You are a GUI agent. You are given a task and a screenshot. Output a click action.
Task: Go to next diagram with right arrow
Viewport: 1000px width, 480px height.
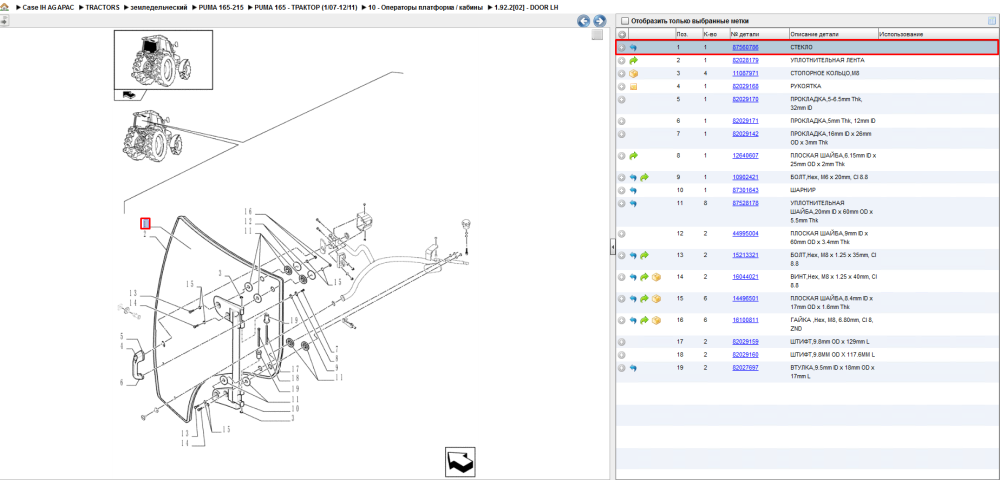[x=599, y=21]
